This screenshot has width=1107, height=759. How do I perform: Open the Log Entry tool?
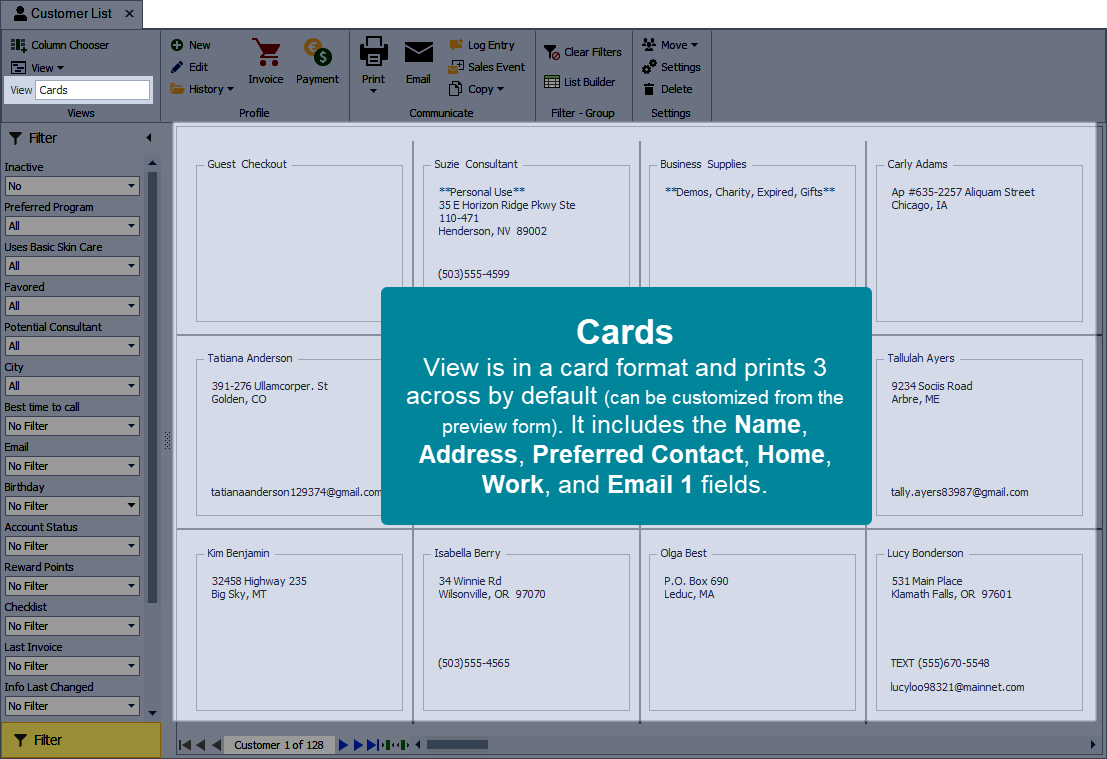click(487, 44)
